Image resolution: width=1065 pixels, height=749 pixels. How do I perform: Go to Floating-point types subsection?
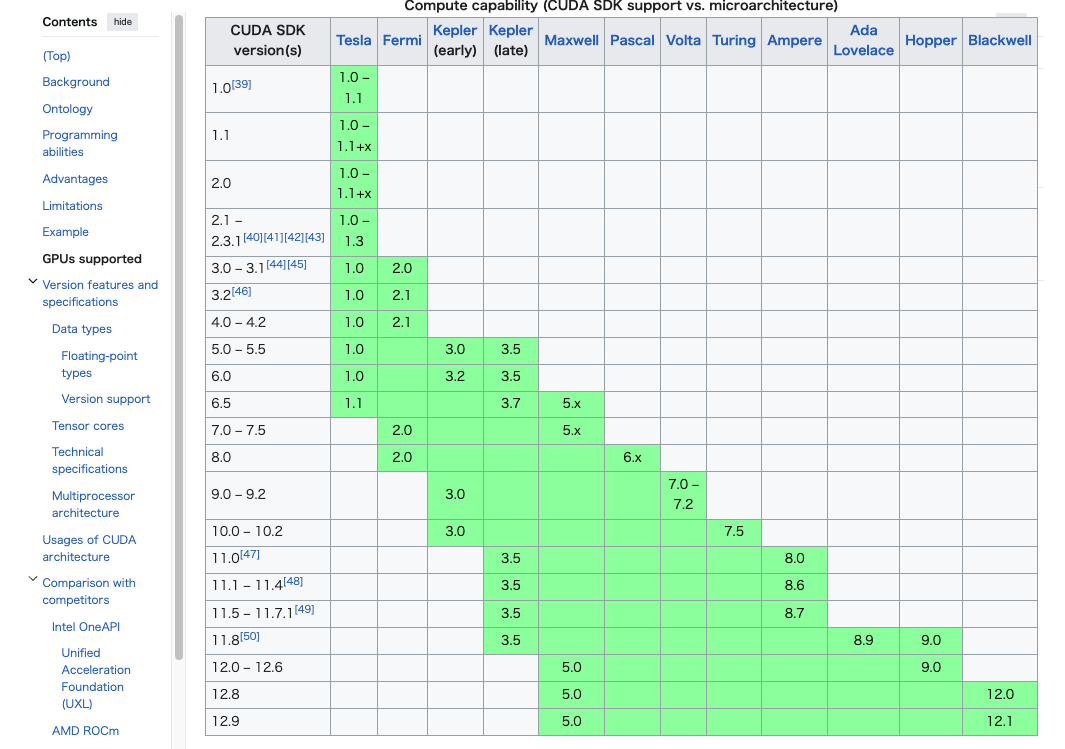(x=99, y=364)
